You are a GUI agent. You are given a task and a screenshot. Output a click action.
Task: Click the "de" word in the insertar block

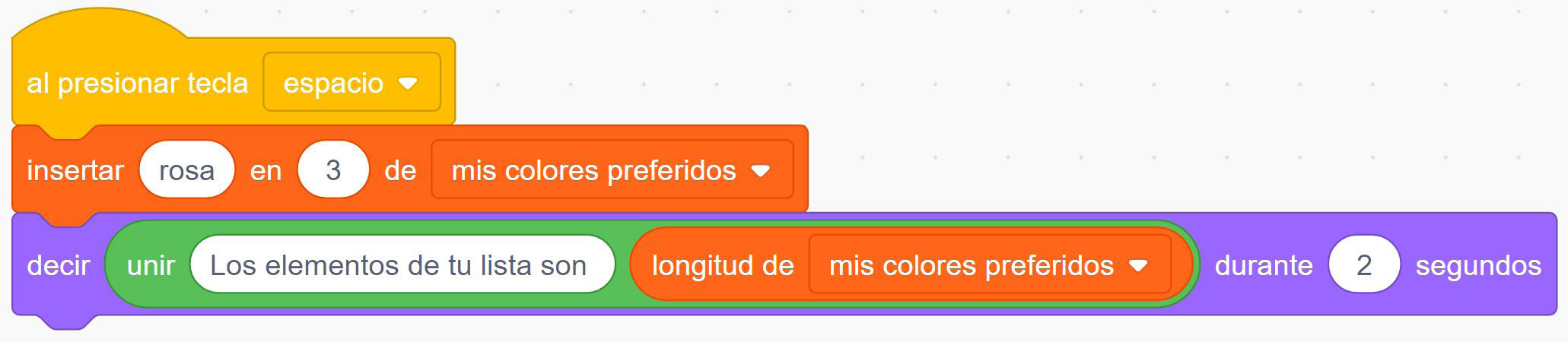pos(400,170)
